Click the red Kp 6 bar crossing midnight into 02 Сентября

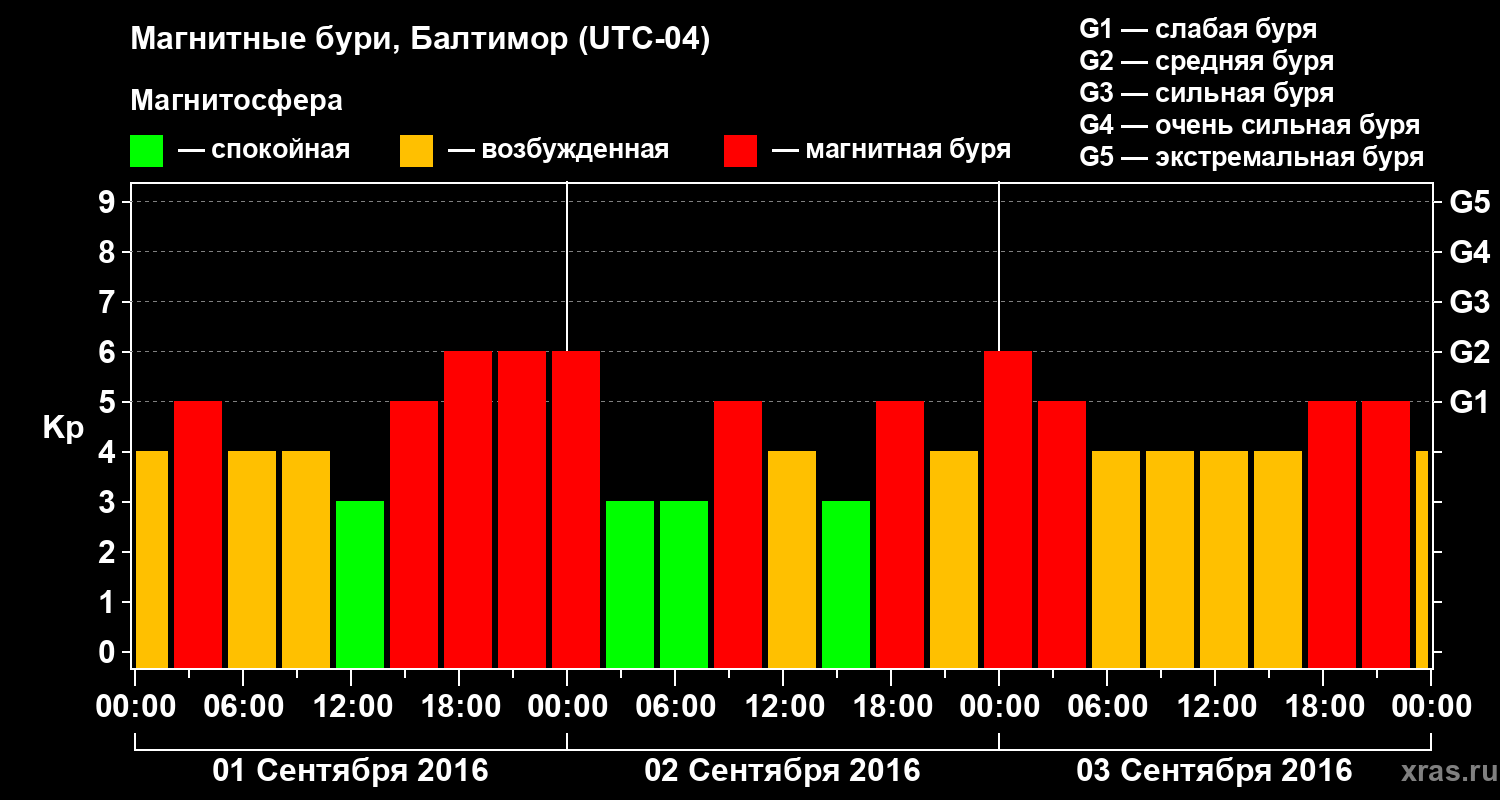coord(576,509)
